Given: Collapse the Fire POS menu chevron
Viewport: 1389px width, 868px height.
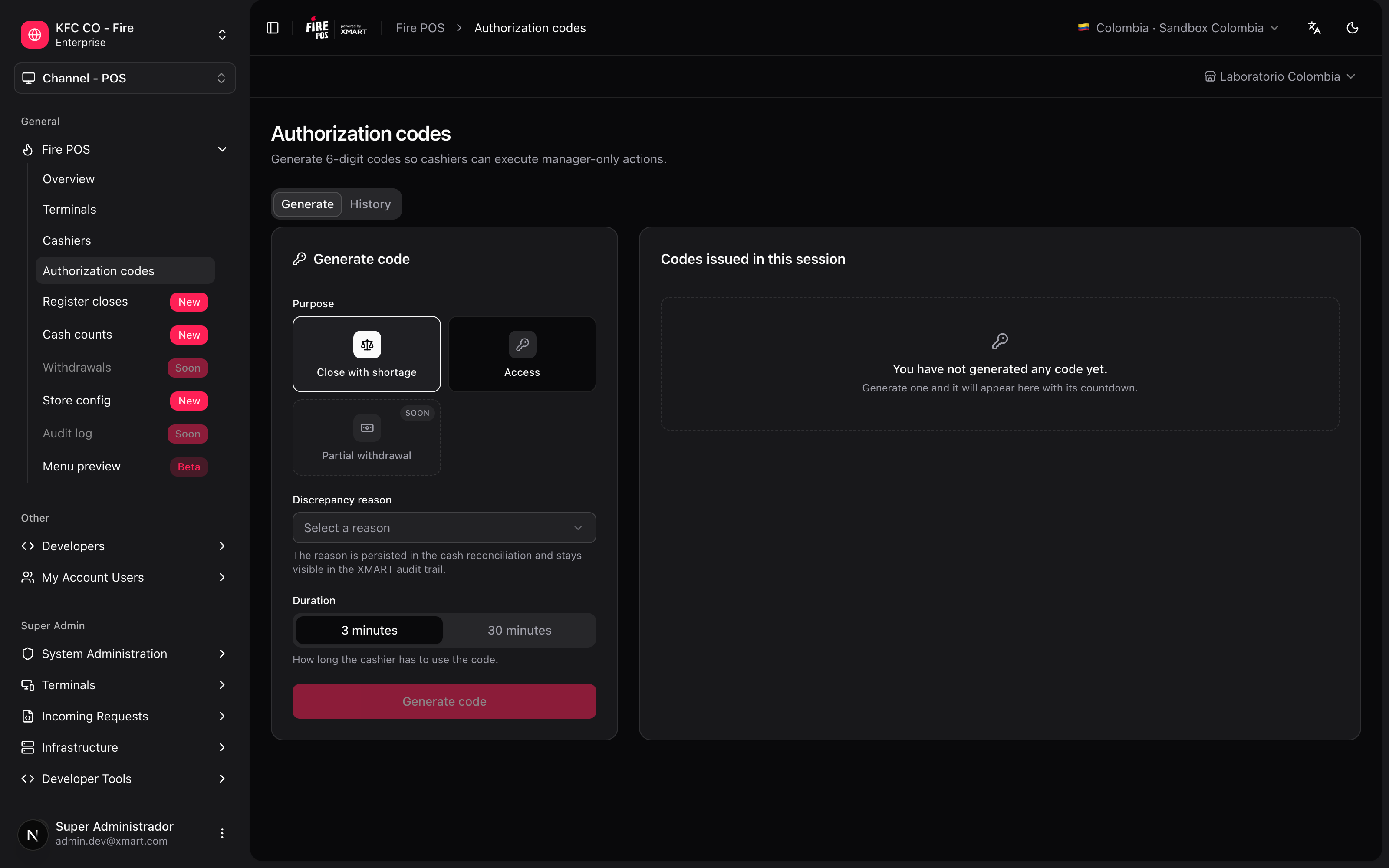Looking at the screenshot, I should [x=222, y=149].
